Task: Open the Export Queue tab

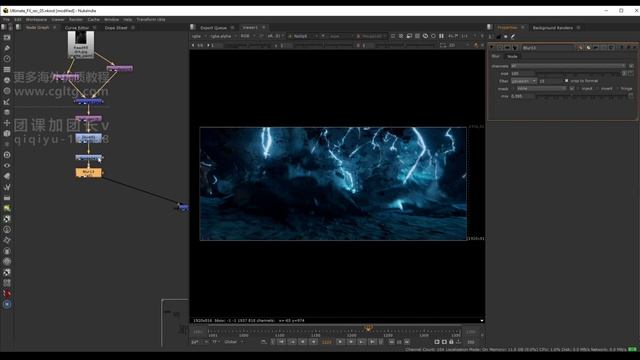Action: coord(213,28)
